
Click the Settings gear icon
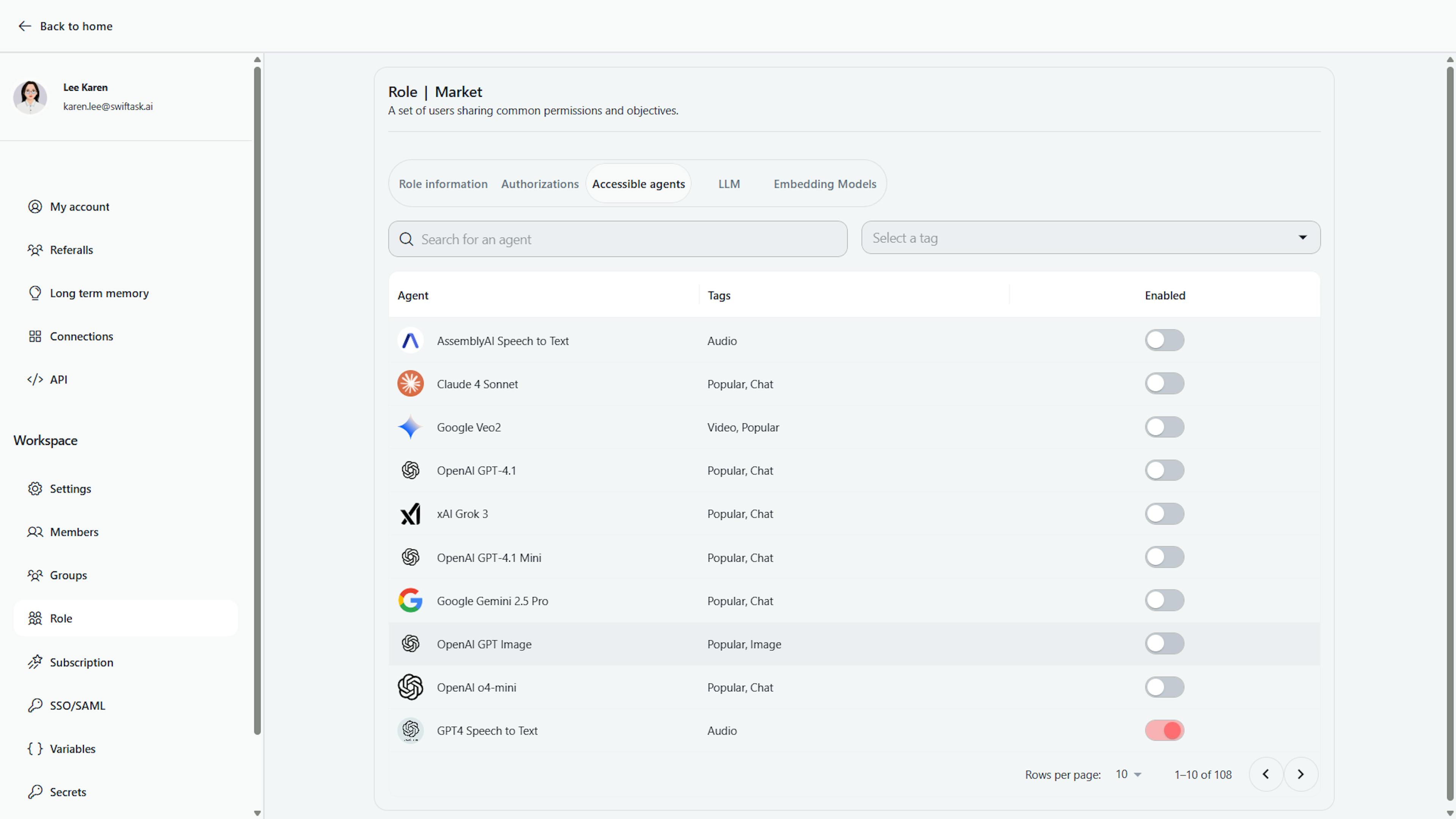[35, 488]
